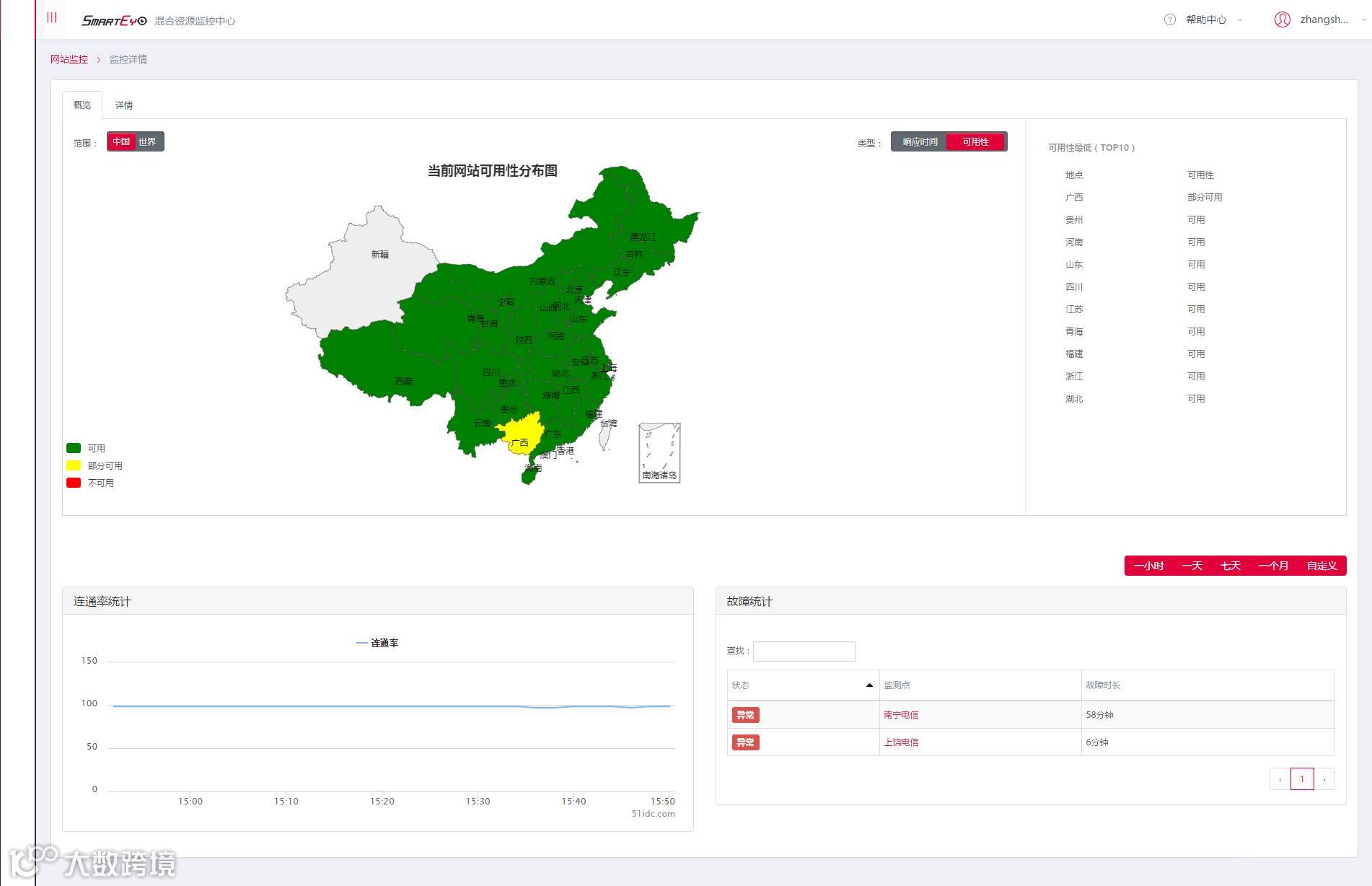
Task: Go to previous page in pagination
Action: click(1280, 779)
